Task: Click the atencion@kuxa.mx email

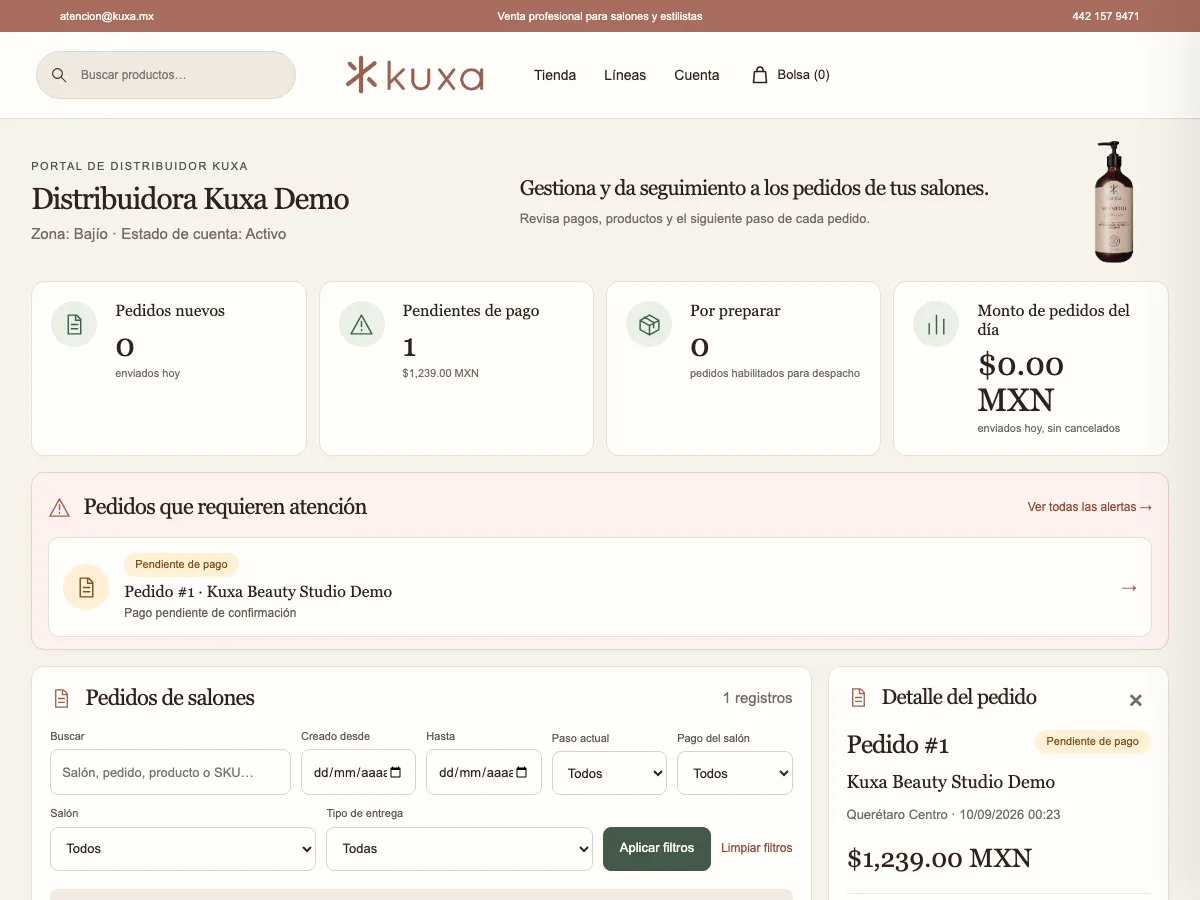Action: (107, 16)
